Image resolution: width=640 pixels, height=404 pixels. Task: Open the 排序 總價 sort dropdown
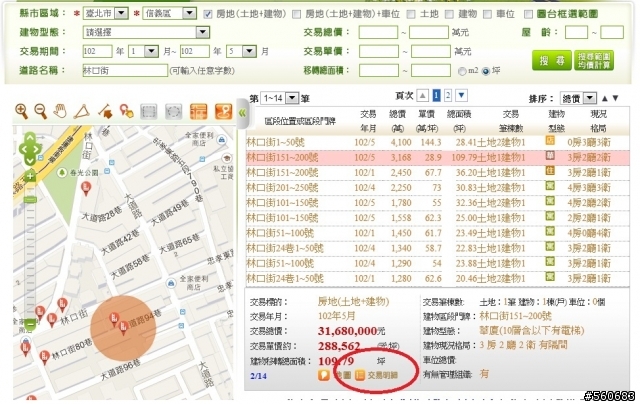pos(578,98)
